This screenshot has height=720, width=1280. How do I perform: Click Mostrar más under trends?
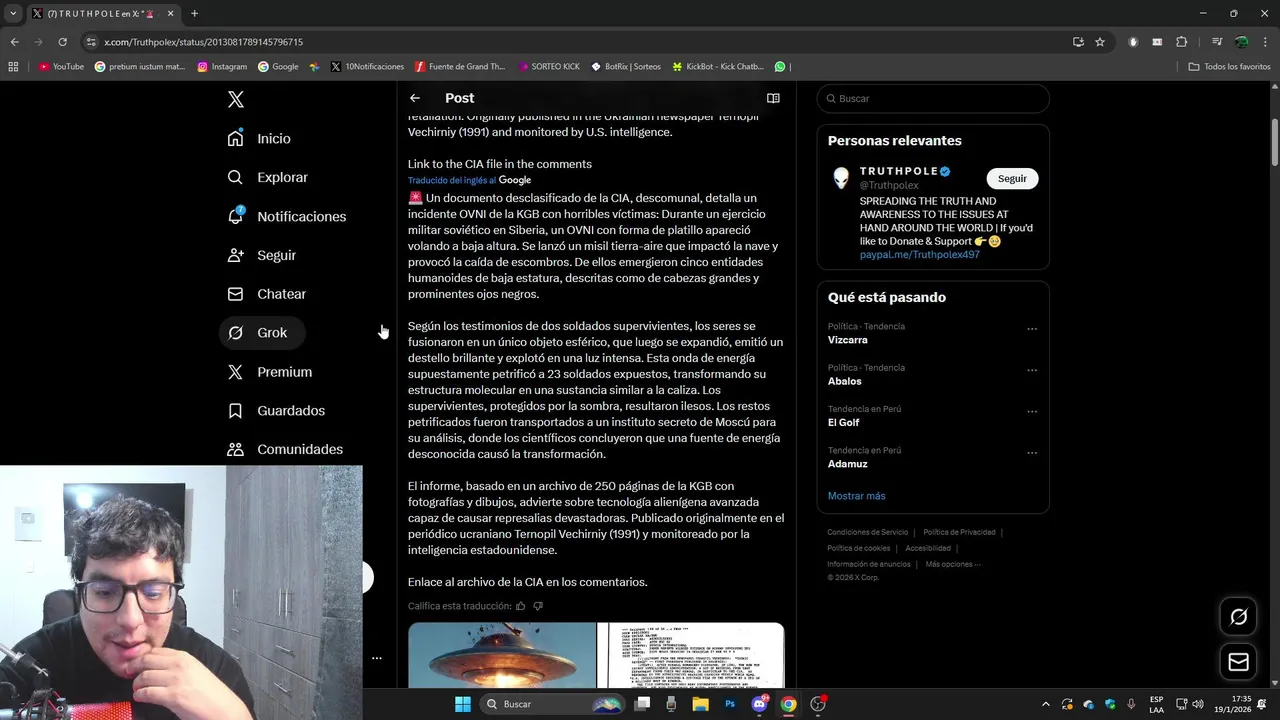tap(856, 496)
